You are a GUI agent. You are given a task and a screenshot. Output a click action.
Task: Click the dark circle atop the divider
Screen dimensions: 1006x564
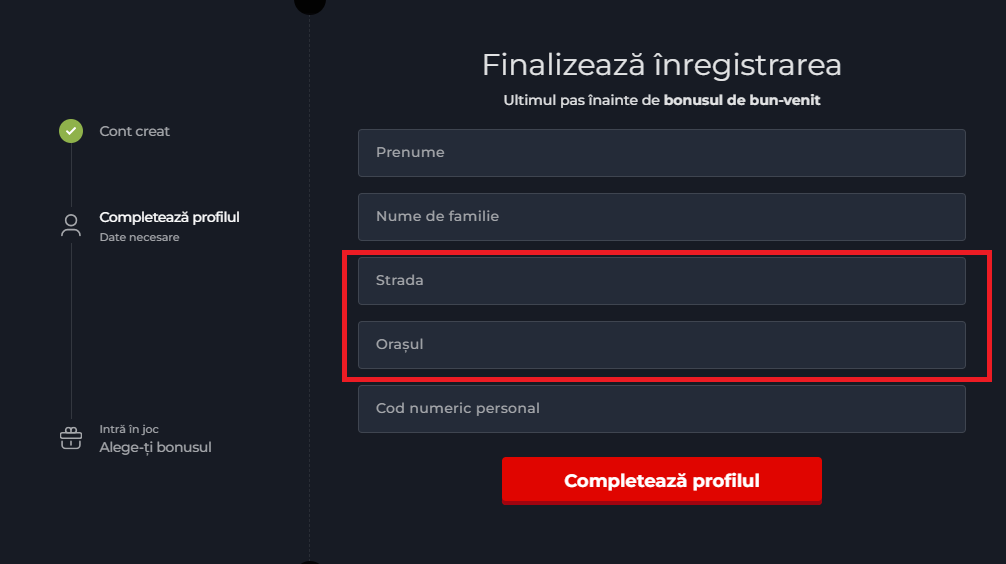point(310,4)
